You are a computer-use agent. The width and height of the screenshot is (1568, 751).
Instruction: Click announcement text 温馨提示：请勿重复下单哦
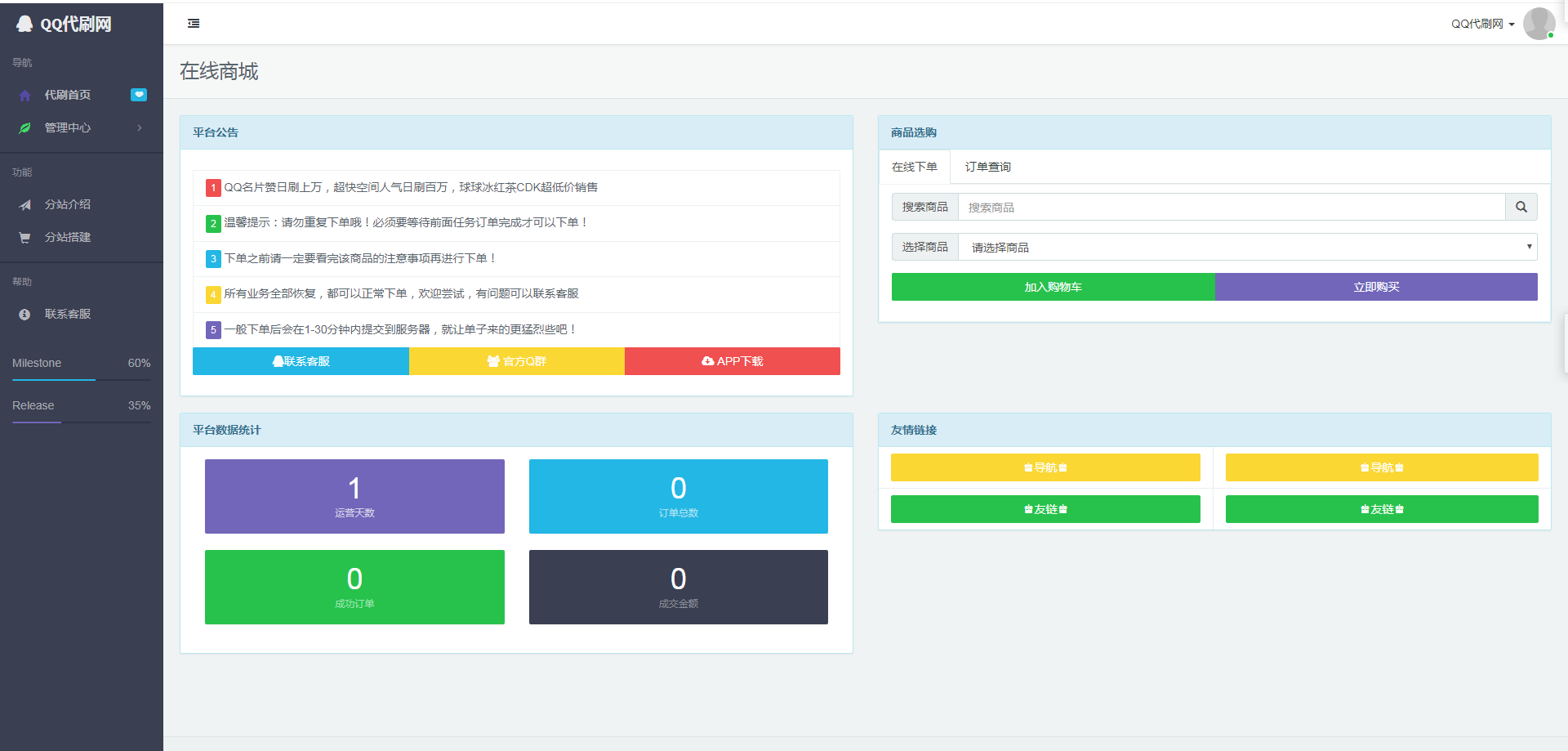(x=407, y=222)
